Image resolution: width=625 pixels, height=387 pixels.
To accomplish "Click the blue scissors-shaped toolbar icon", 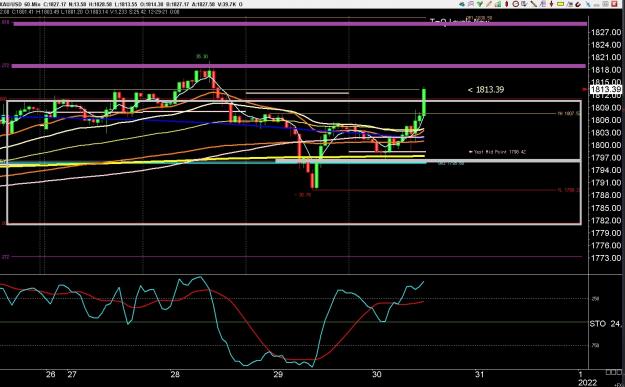I will [x=588, y=4].
